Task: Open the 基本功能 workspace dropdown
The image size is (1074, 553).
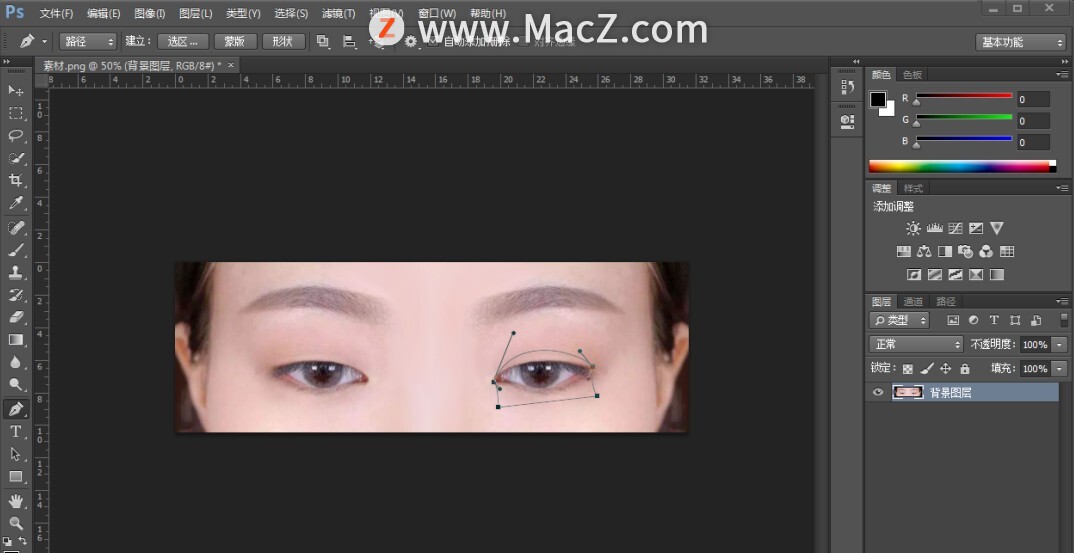Action: 1020,42
